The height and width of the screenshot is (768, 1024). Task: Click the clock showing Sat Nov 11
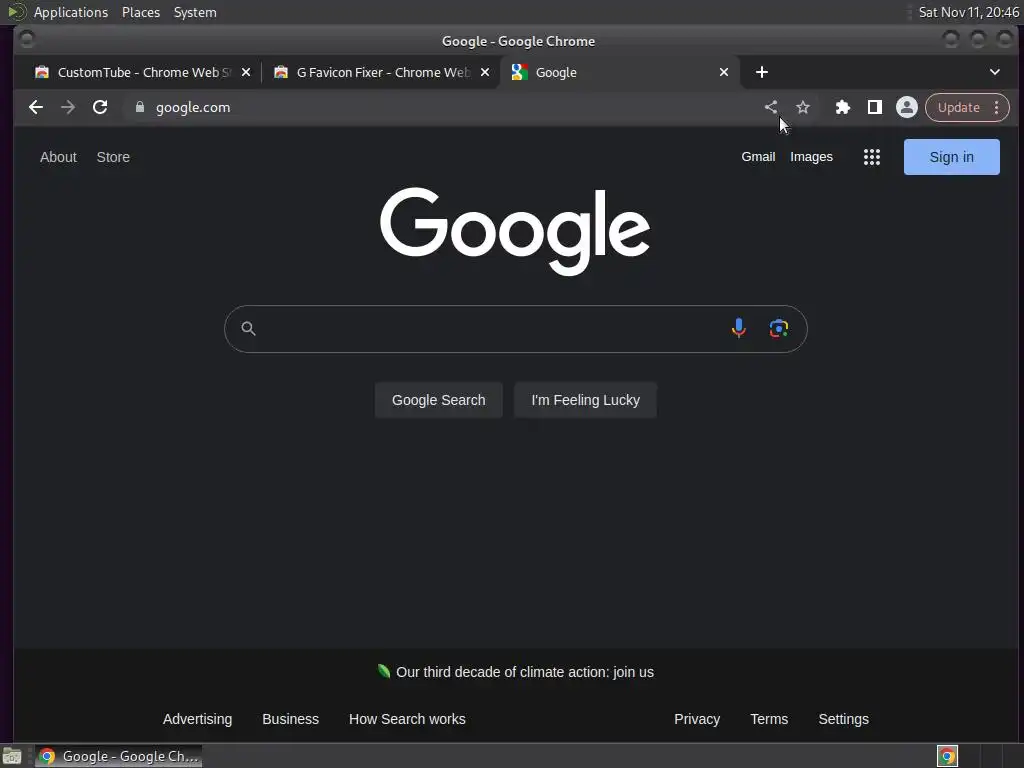tap(968, 12)
